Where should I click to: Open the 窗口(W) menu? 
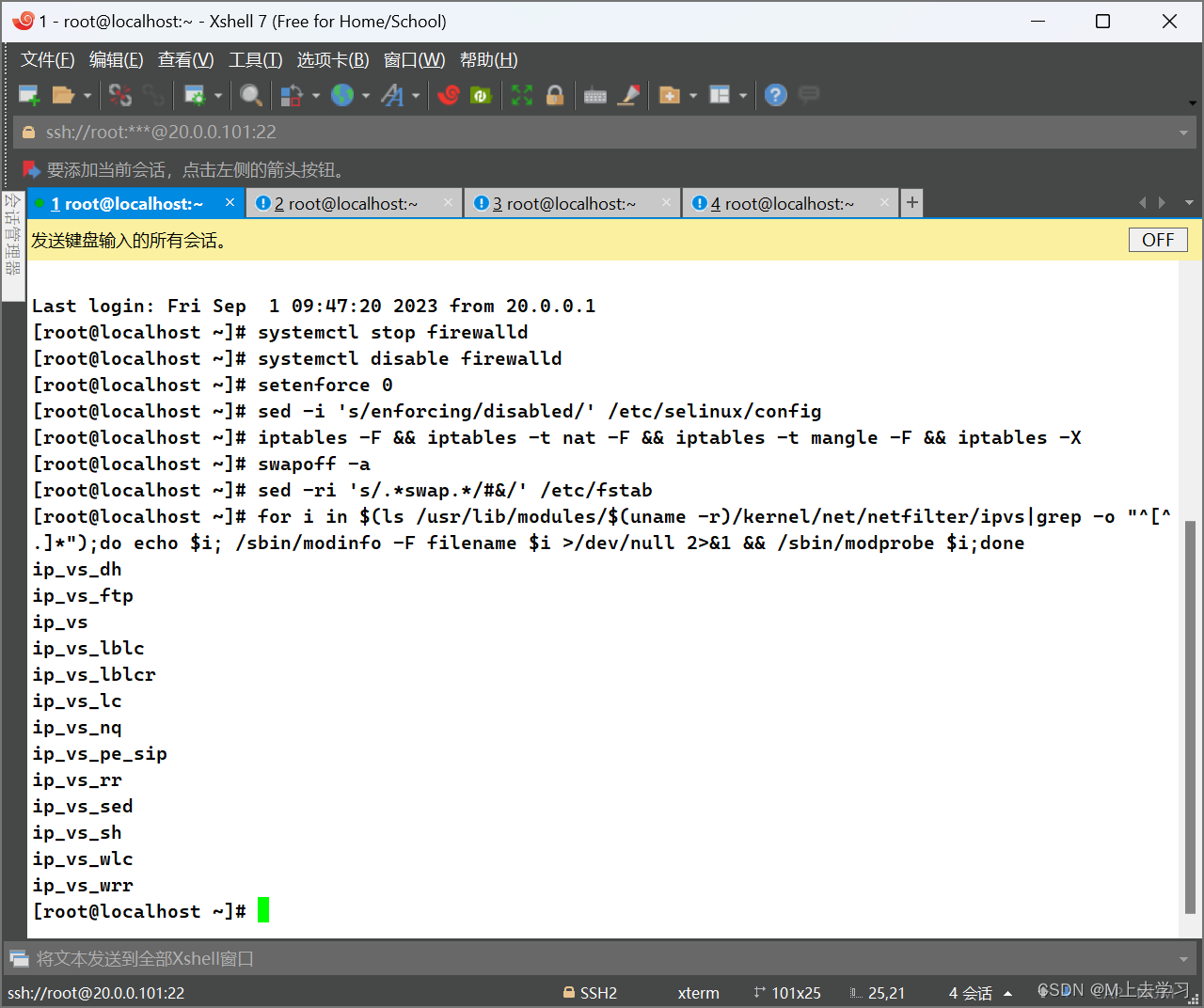click(415, 60)
